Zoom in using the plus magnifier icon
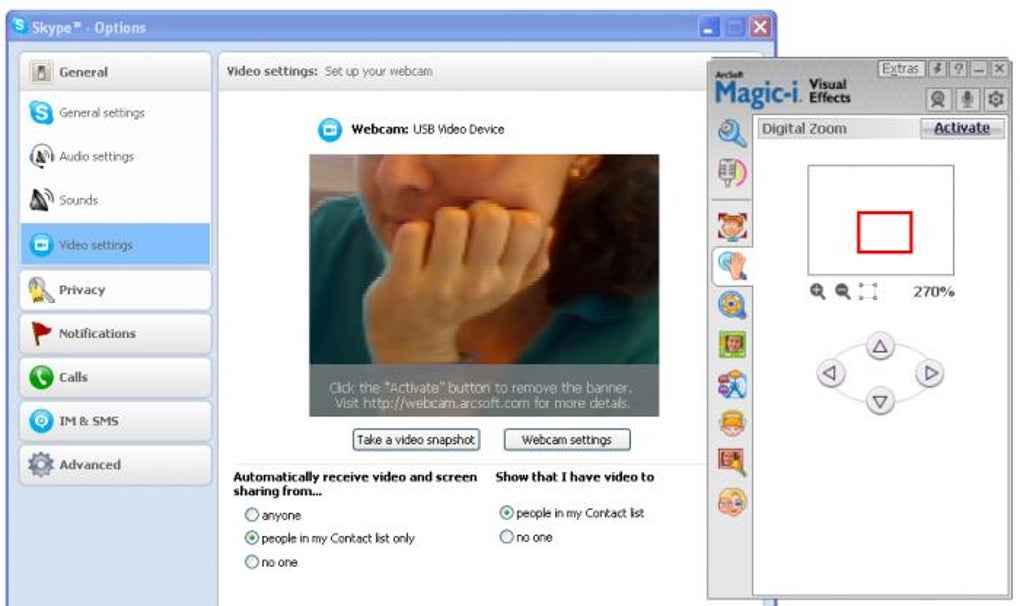1020x606 pixels. coord(818,291)
